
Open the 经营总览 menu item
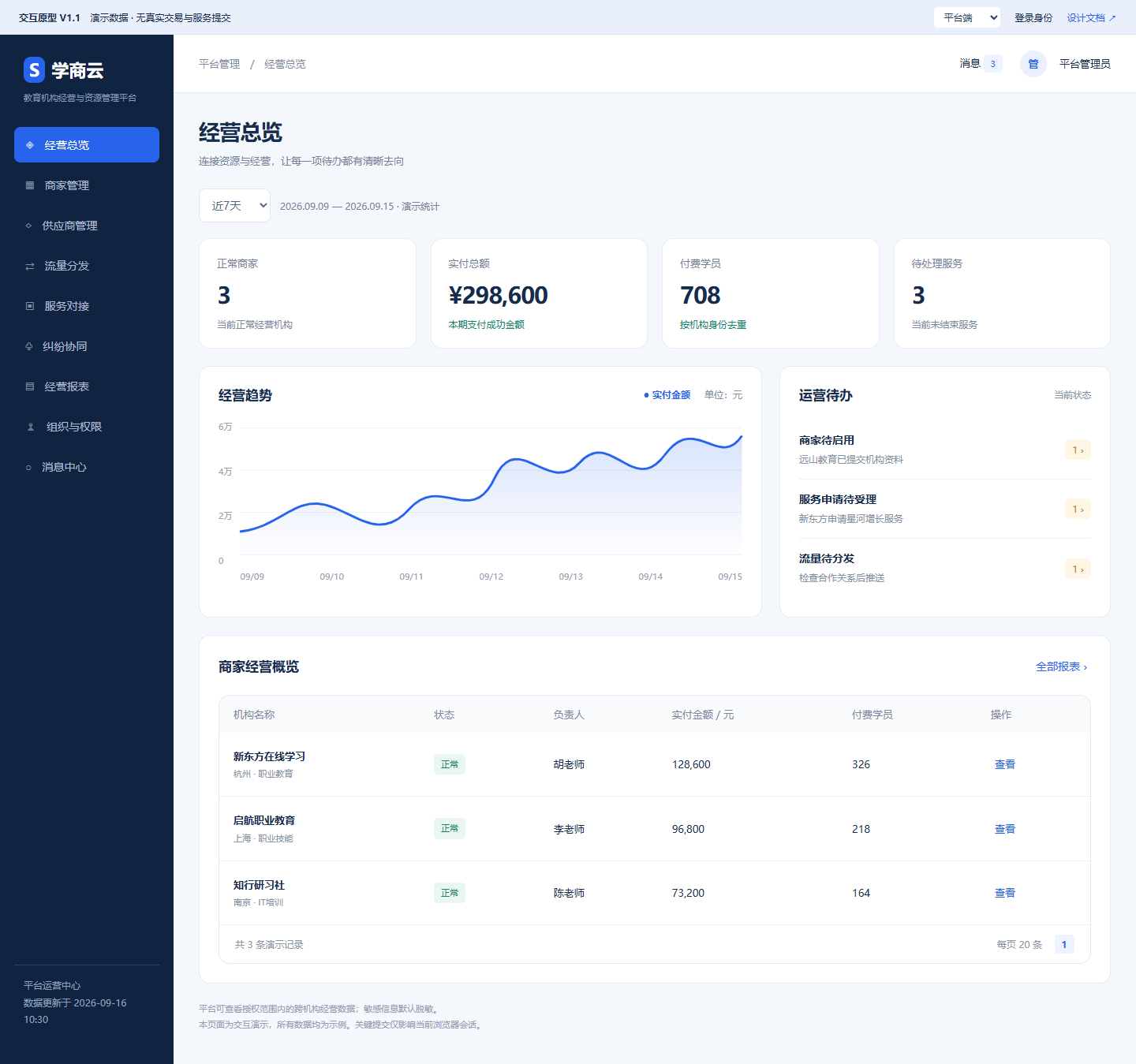click(x=87, y=145)
